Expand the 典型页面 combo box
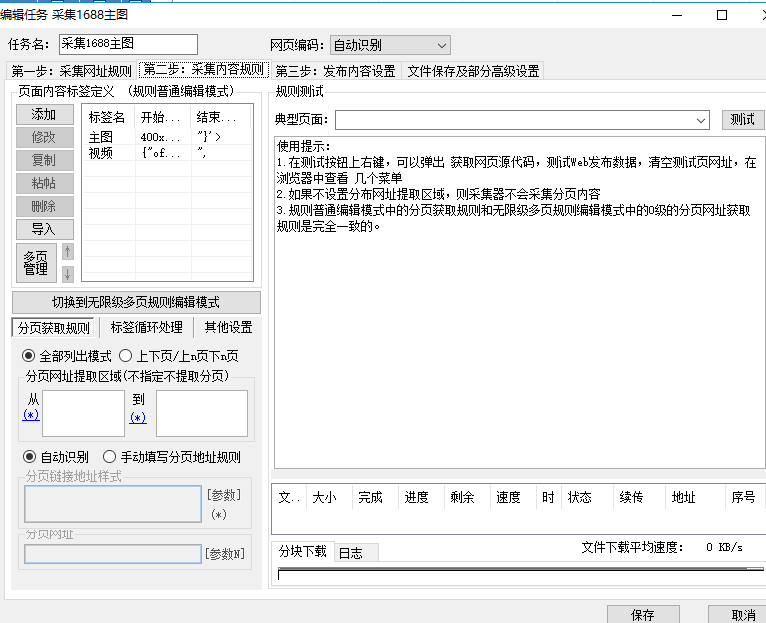 tap(701, 120)
